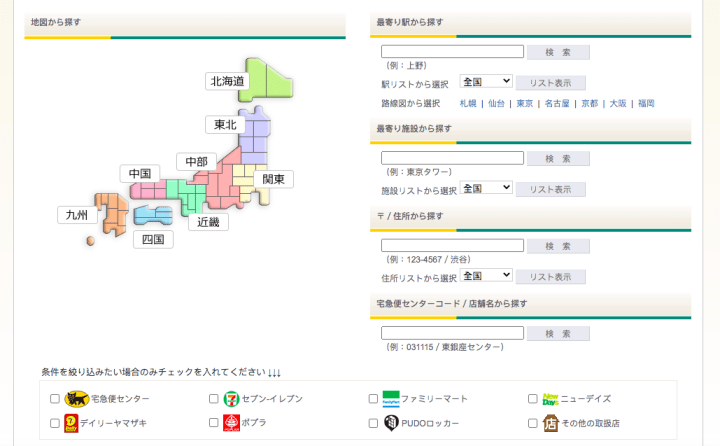Screen dimensions: 720x446
Task: Open the 名古屋 route map link
Action: (557, 103)
